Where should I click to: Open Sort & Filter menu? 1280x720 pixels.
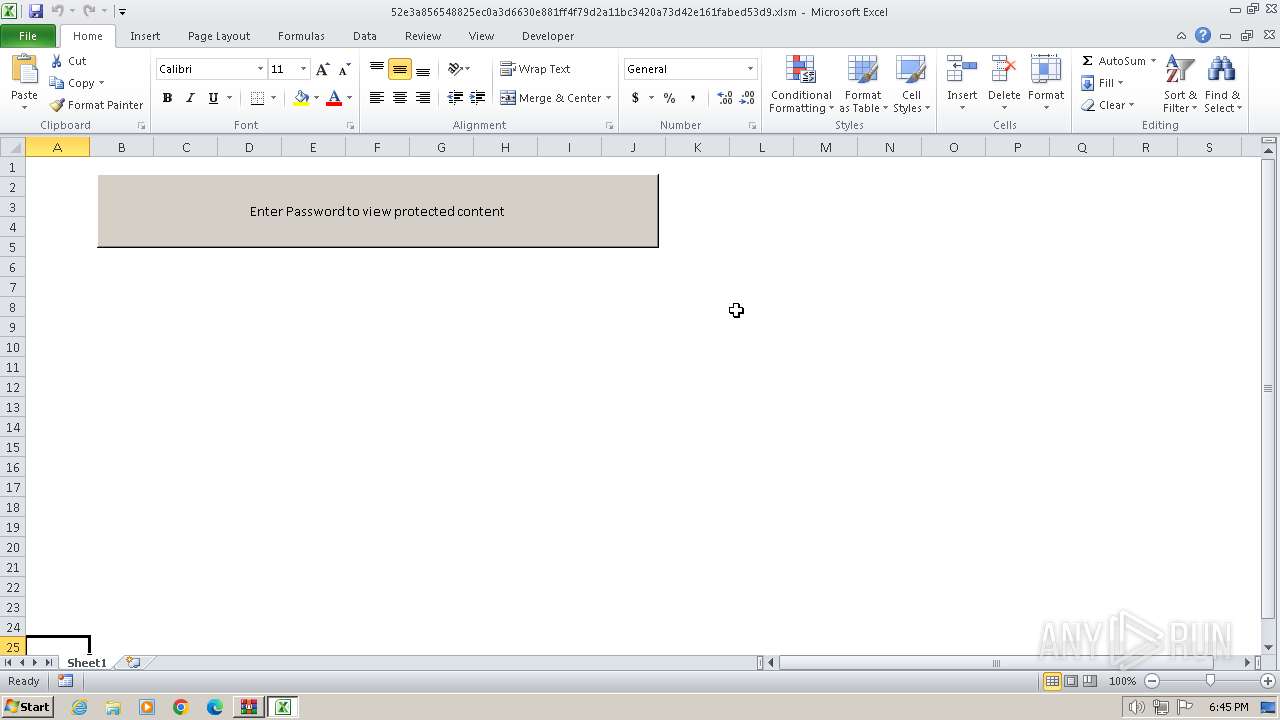coord(1180,85)
